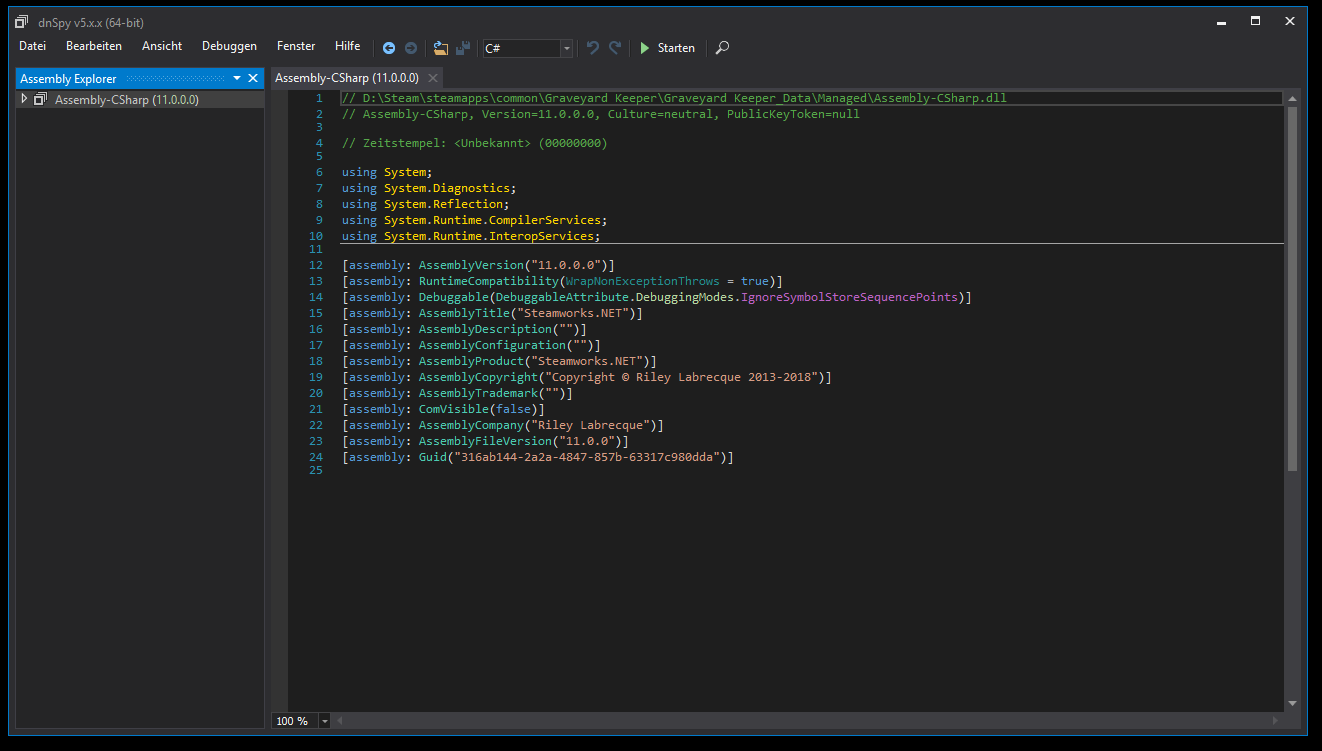The height and width of the screenshot is (751, 1322).
Task: Click the horizontal scrollbar right arrow
Action: [1274, 721]
